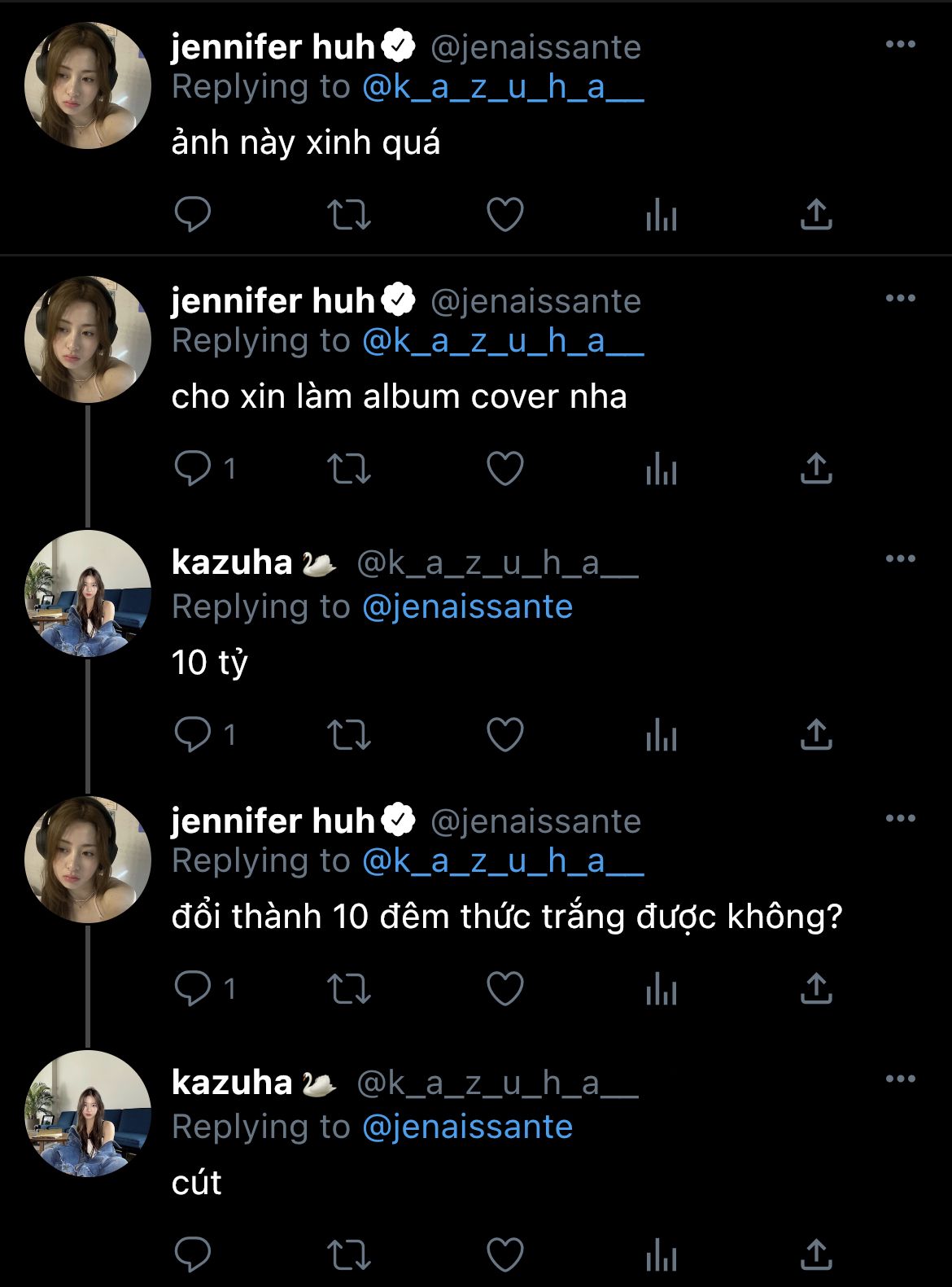Viewport: 952px width, 1287px height.
Task: Open kazuha's profile picture on "10 tỷ" reply
Action: (x=88, y=593)
